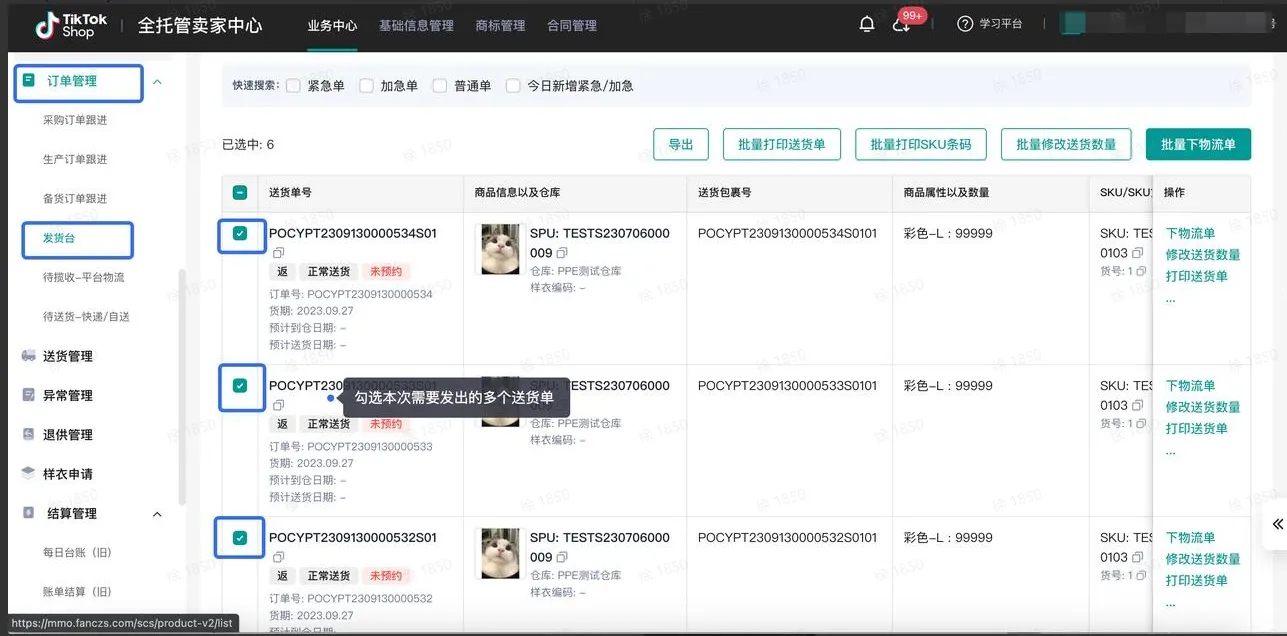Copy the SPU code in the 534S01 row
Viewport: 1287px width, 636px height.
pyautogui.click(x=562, y=253)
